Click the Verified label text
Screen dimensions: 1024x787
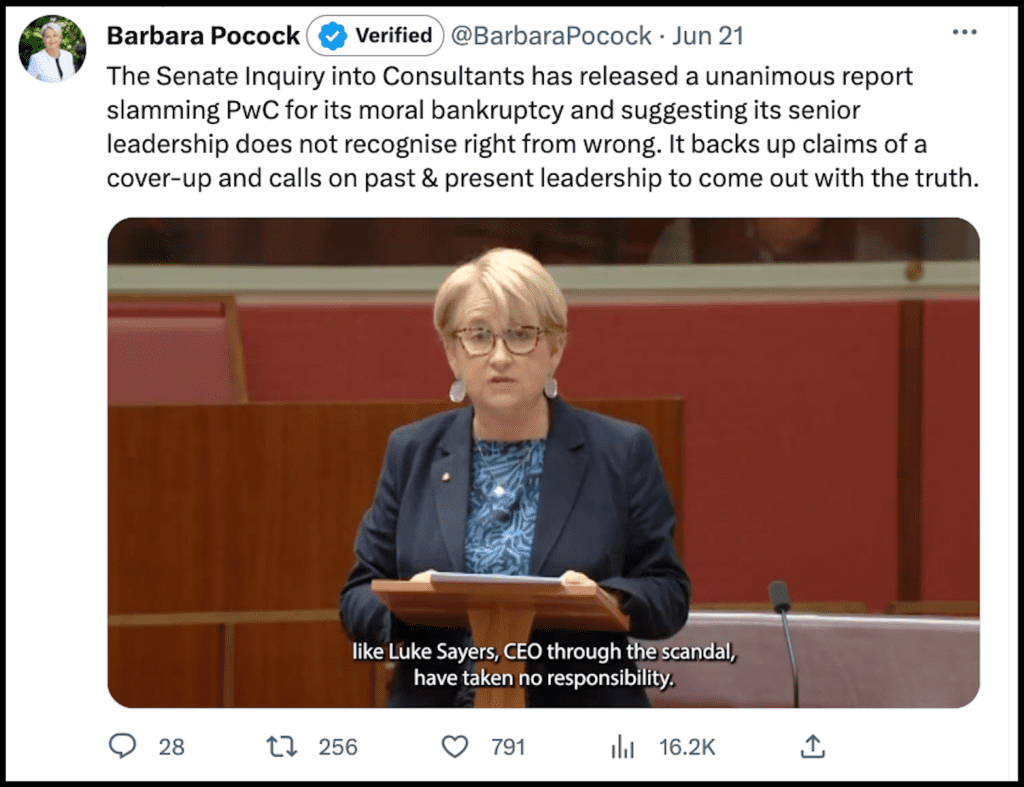(394, 35)
